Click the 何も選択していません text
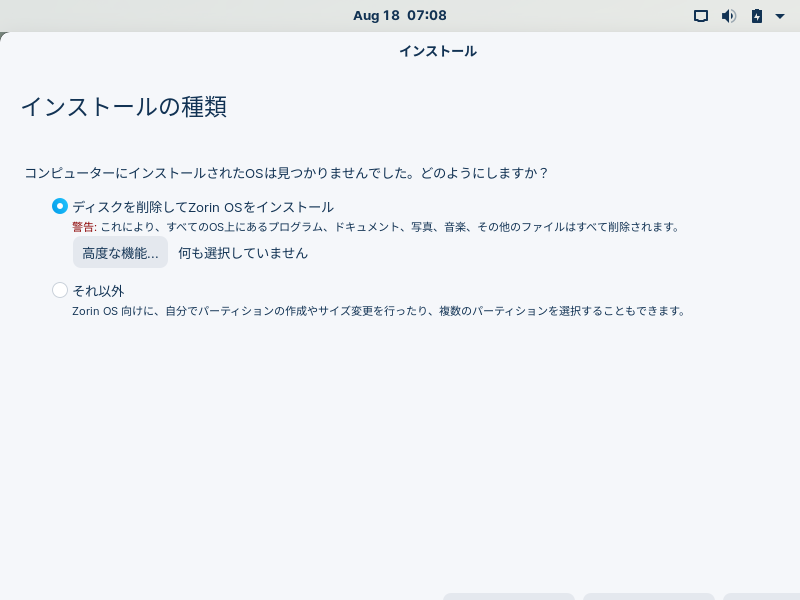Viewport: 800px width, 600px height. pos(243,253)
